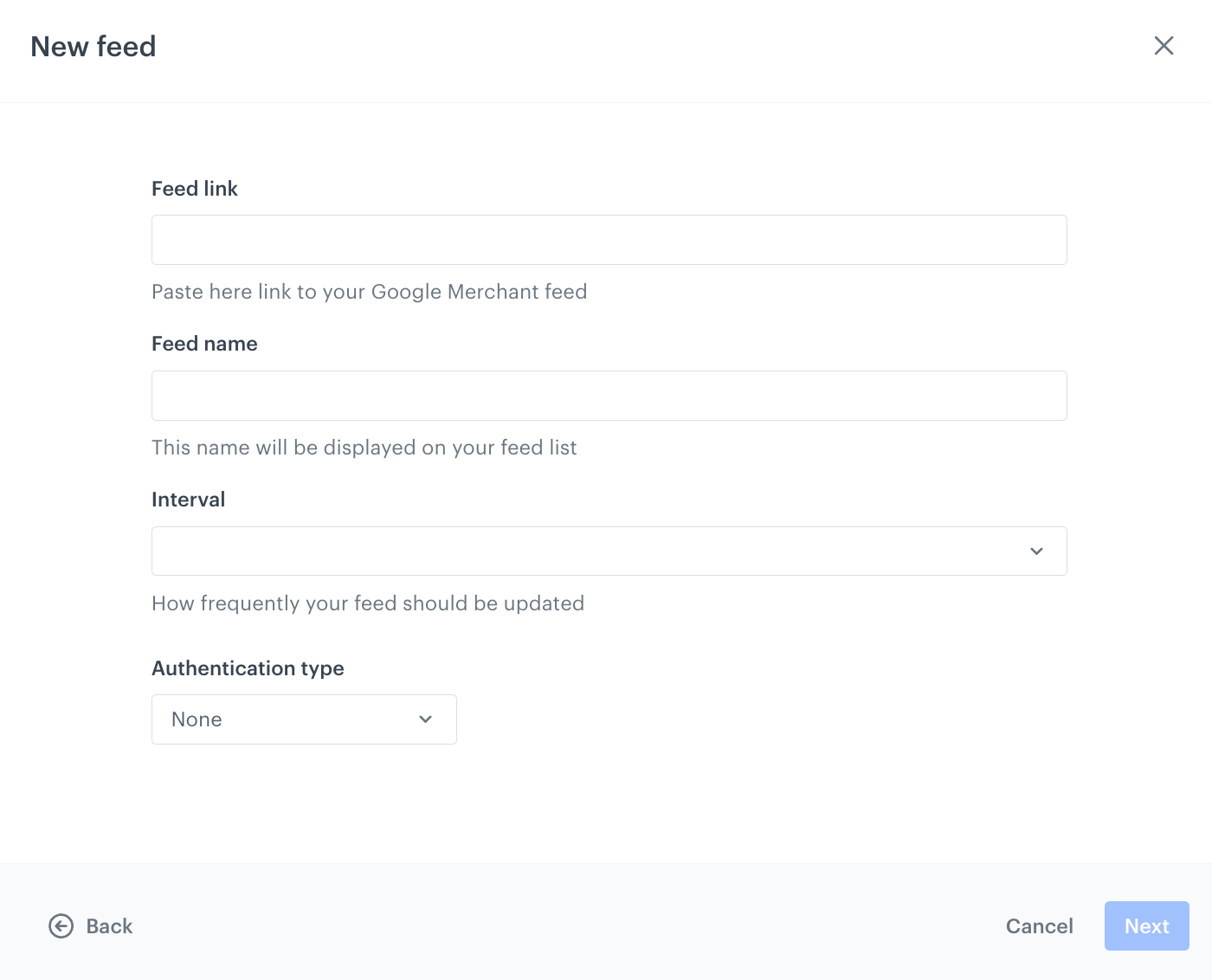Click the circular back arrow icon
This screenshot has width=1212, height=980.
60,925
